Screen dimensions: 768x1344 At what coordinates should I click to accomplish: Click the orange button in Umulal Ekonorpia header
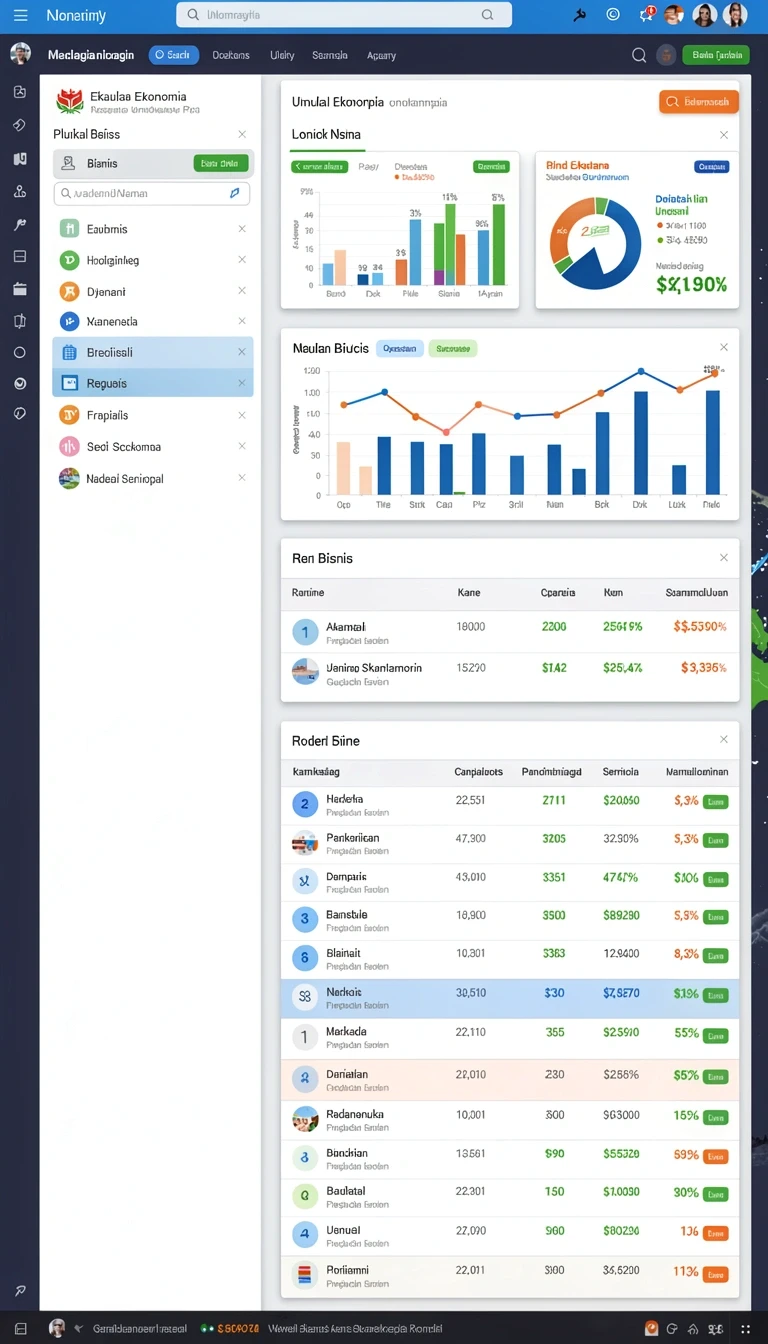[x=699, y=102]
